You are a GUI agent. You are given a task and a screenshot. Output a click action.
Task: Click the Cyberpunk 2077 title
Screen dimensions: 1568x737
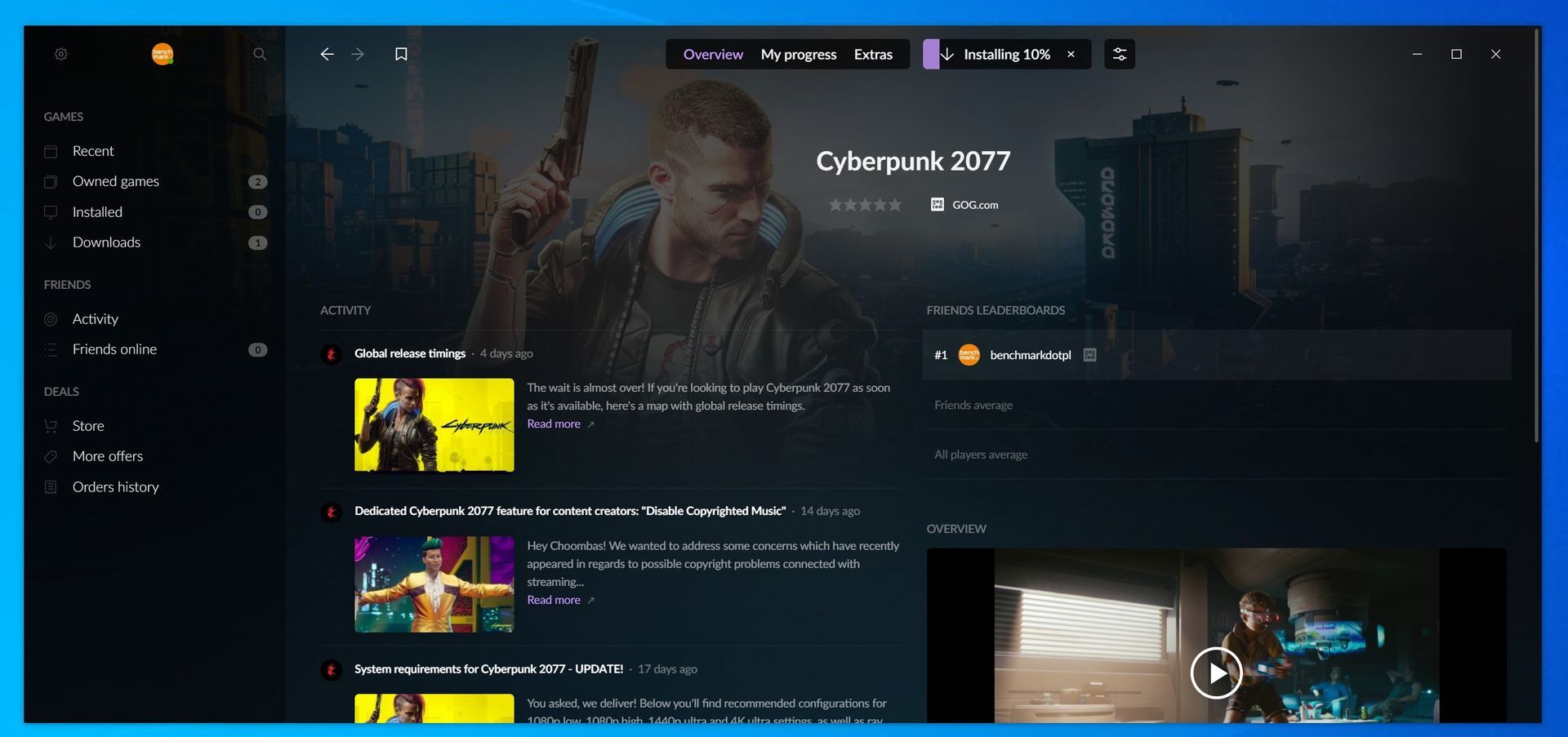(913, 161)
